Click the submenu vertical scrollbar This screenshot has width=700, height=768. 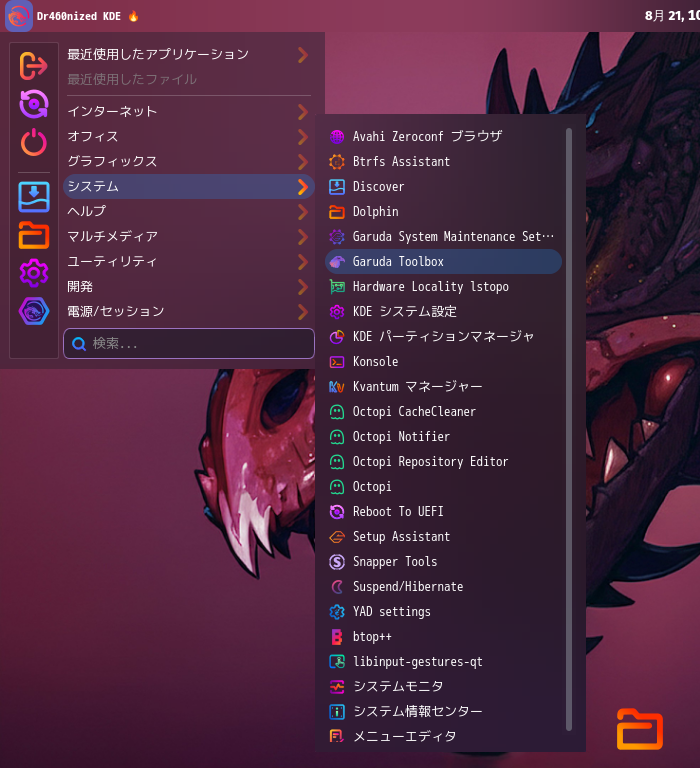(x=569, y=430)
